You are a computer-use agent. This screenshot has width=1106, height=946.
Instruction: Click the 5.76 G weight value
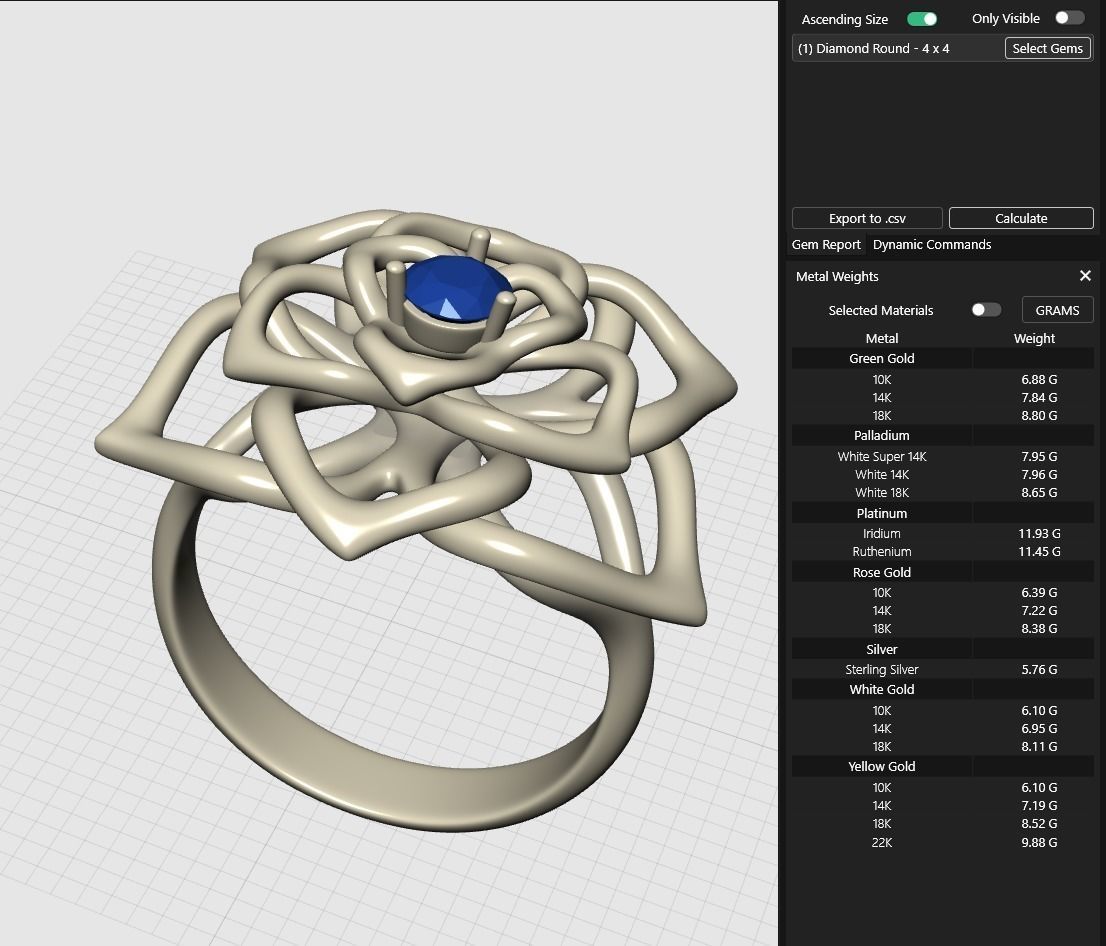point(1039,669)
